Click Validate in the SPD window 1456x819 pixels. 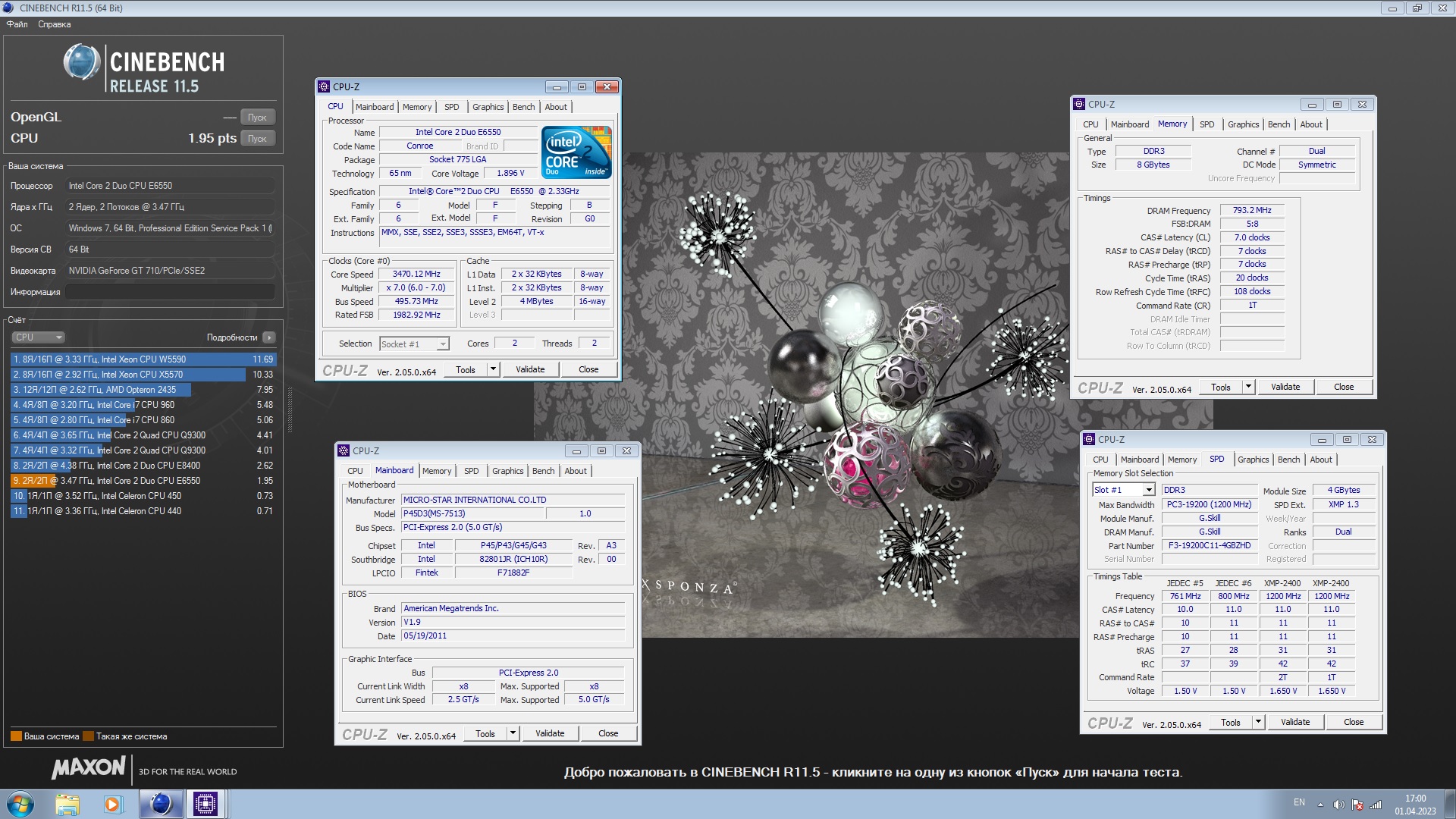(1295, 722)
